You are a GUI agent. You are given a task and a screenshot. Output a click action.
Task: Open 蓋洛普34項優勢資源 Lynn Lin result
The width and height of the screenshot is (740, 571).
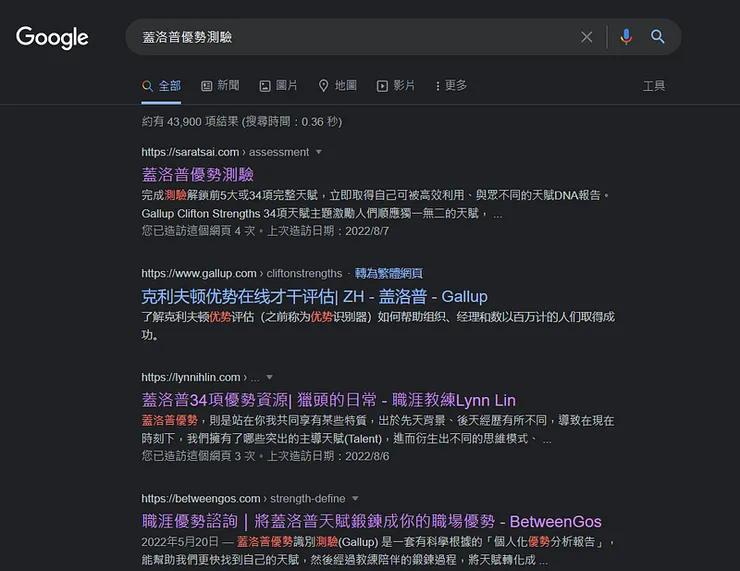[x=328, y=400]
